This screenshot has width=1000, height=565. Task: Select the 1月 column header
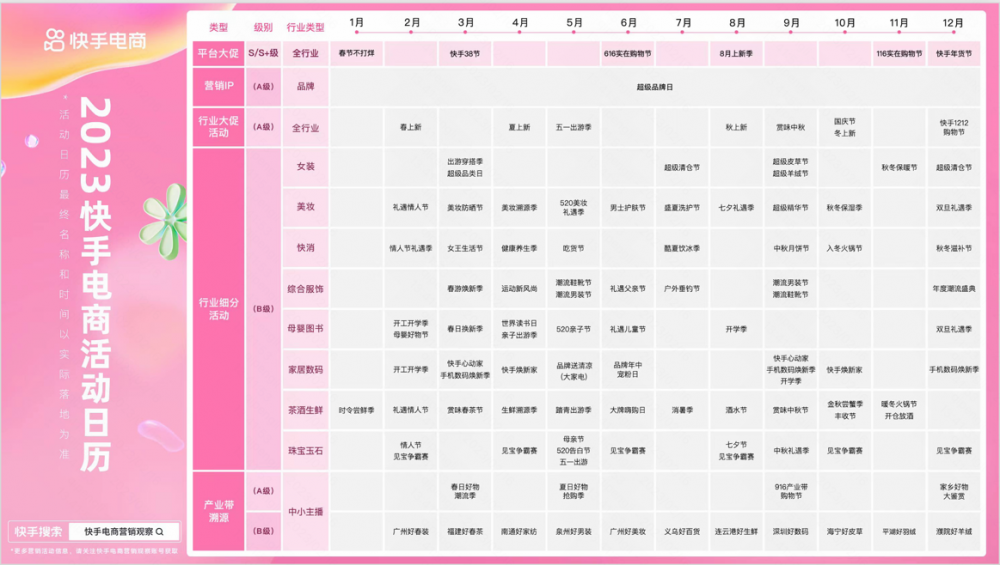(357, 22)
